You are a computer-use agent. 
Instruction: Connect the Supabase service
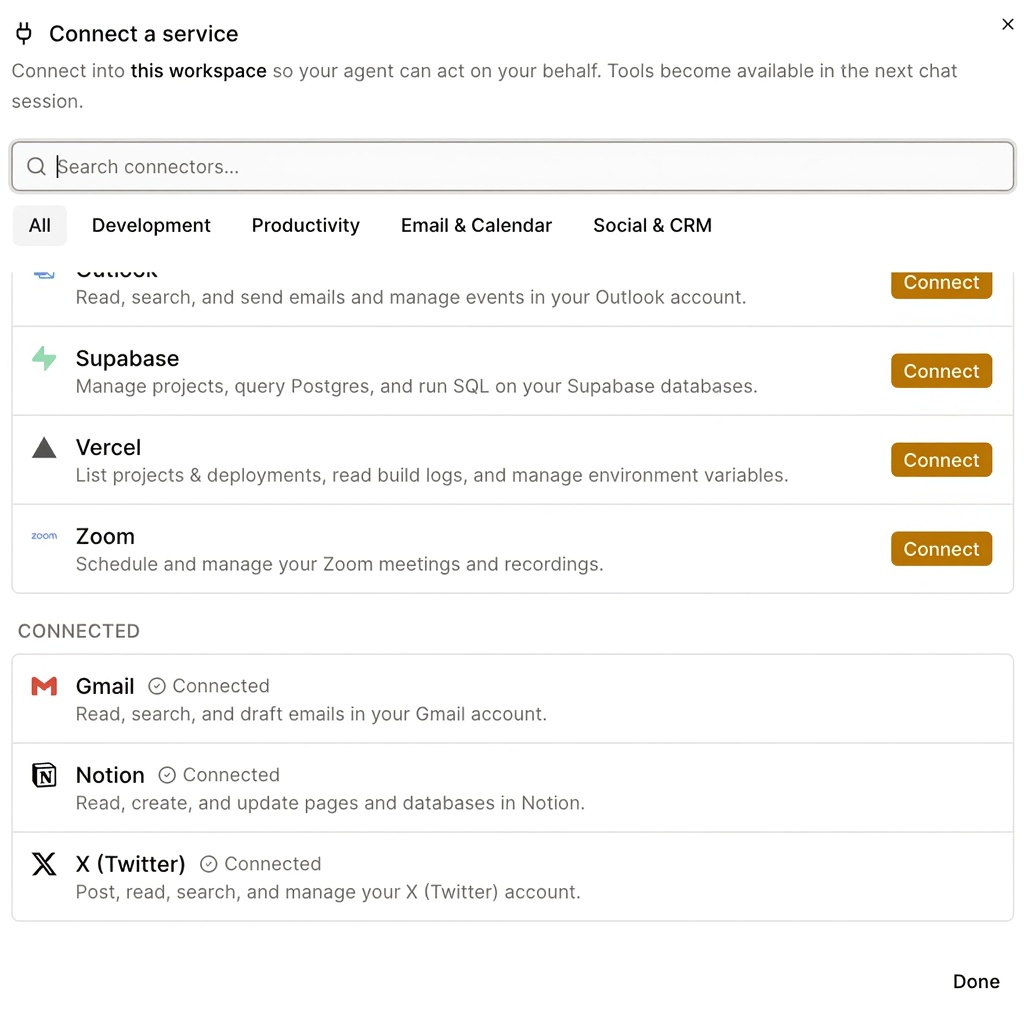[941, 371]
